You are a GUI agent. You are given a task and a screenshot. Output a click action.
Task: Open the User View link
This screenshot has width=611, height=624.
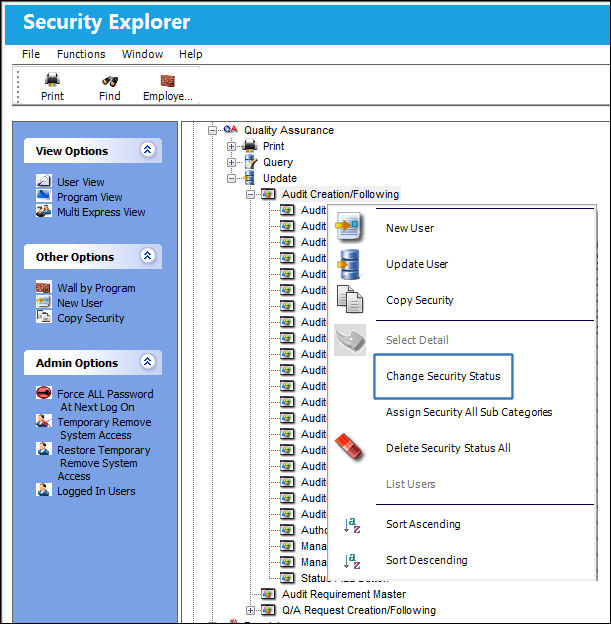coord(81,182)
